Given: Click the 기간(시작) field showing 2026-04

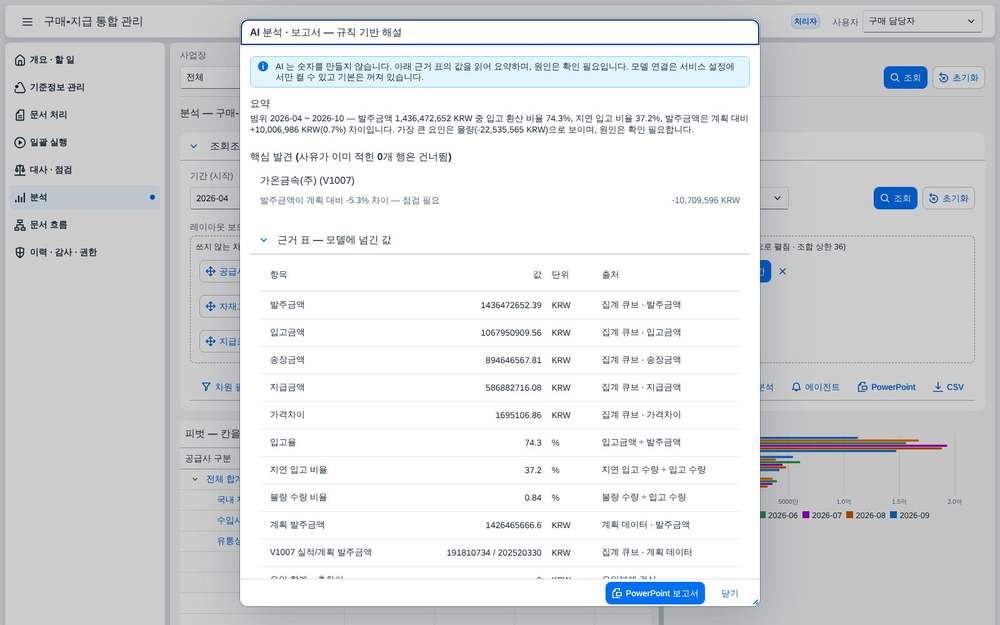Looking at the screenshot, I should pyautogui.click(x=215, y=198).
